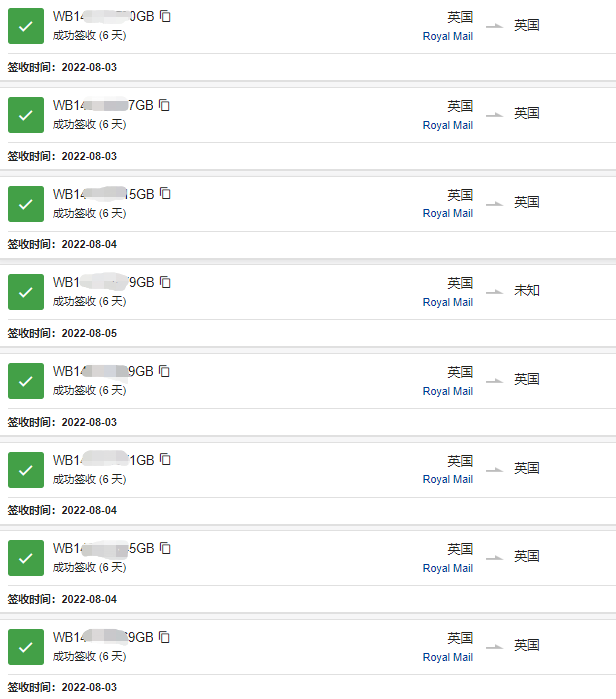Click tracking number ending in 7GB
Viewport: 616px width, 699px height.
click(x=103, y=105)
